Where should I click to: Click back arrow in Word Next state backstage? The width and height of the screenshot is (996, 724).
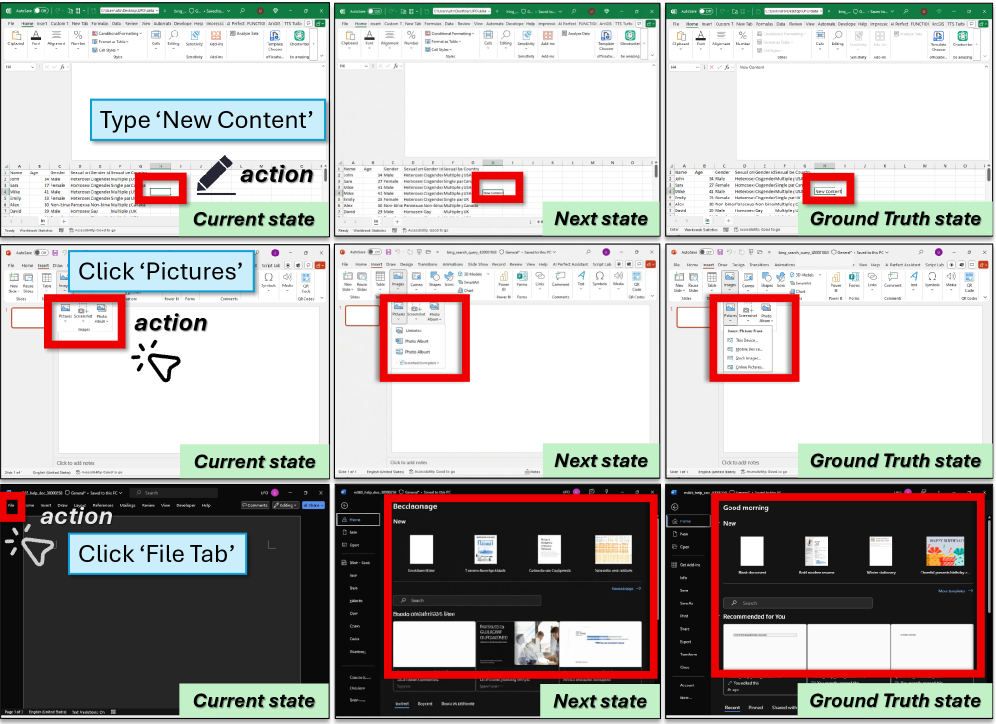(x=344, y=506)
